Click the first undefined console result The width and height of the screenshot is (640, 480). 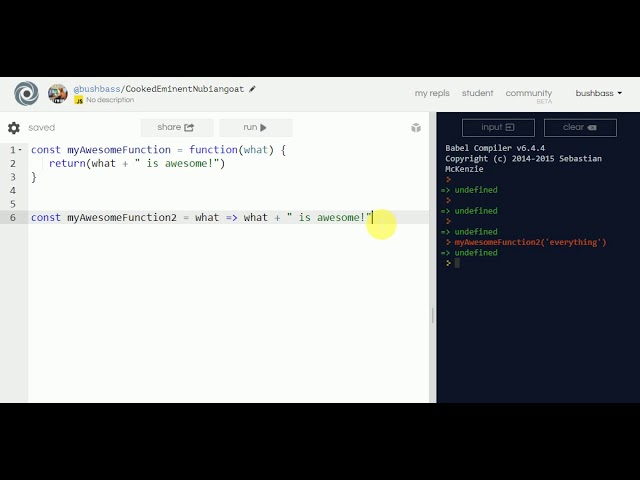pyautogui.click(x=476, y=190)
